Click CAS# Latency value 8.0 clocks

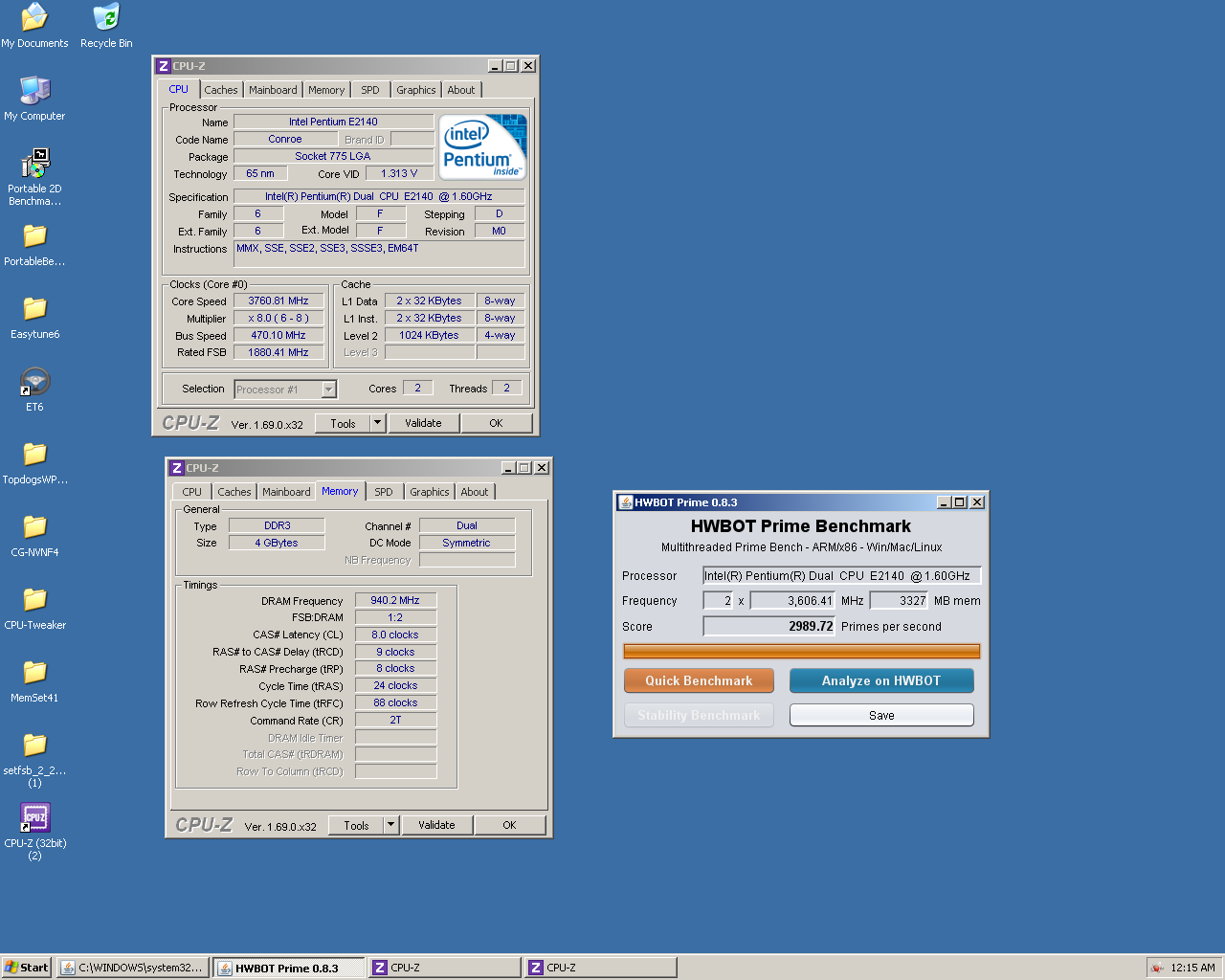coord(395,635)
